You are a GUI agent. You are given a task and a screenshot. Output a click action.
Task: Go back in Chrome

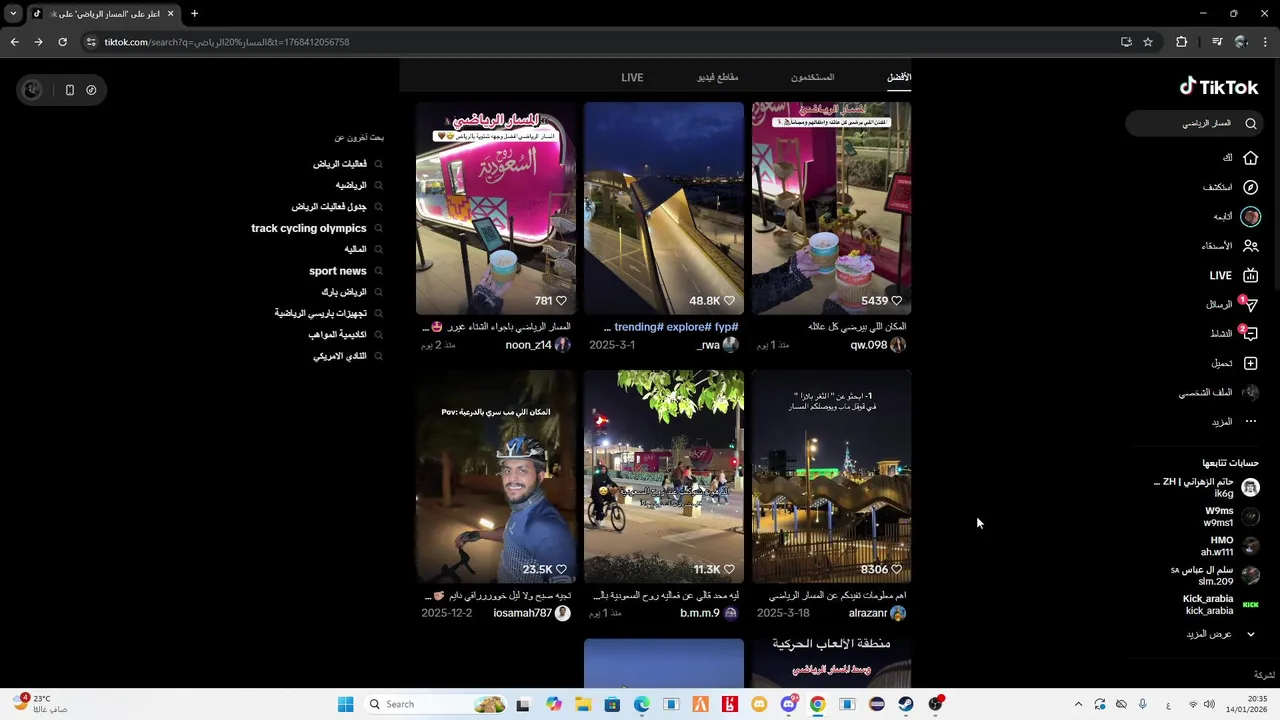click(x=14, y=42)
